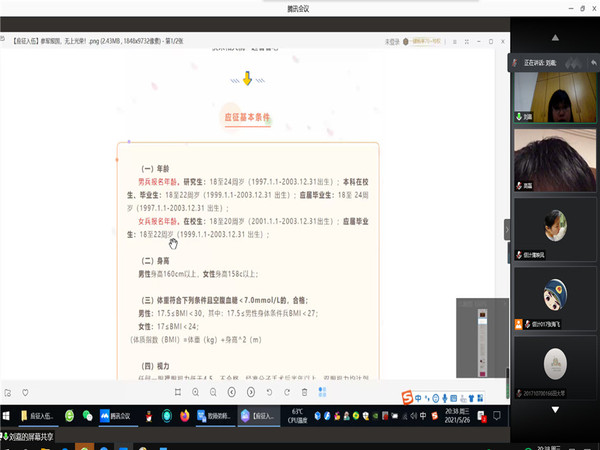Open the Windows notification center icon

pyautogui.click(x=497, y=416)
